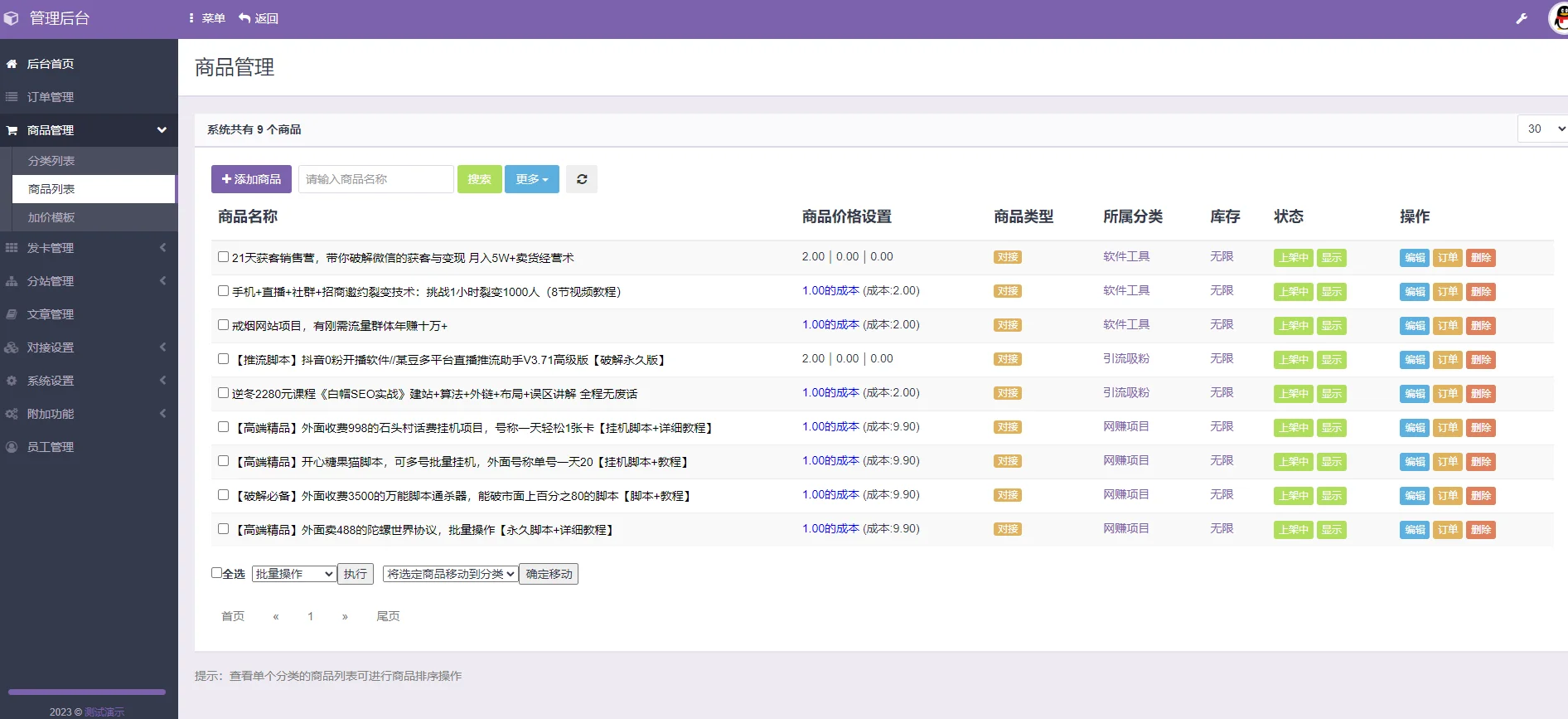Image resolution: width=1568 pixels, height=719 pixels.
Task: Click the refresh icon next to 更多
Action: (582, 179)
